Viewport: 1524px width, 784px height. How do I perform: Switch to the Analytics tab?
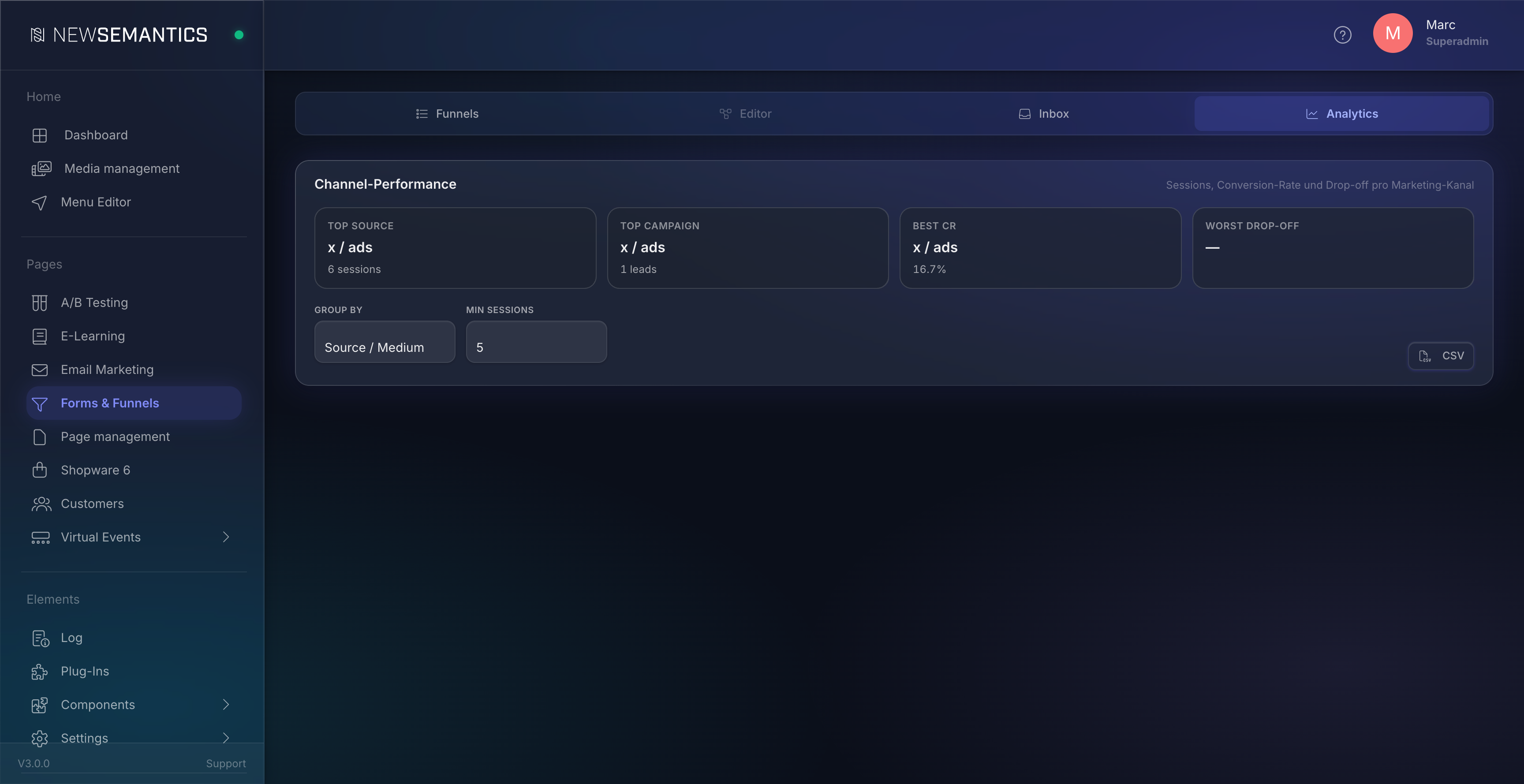(1342, 114)
